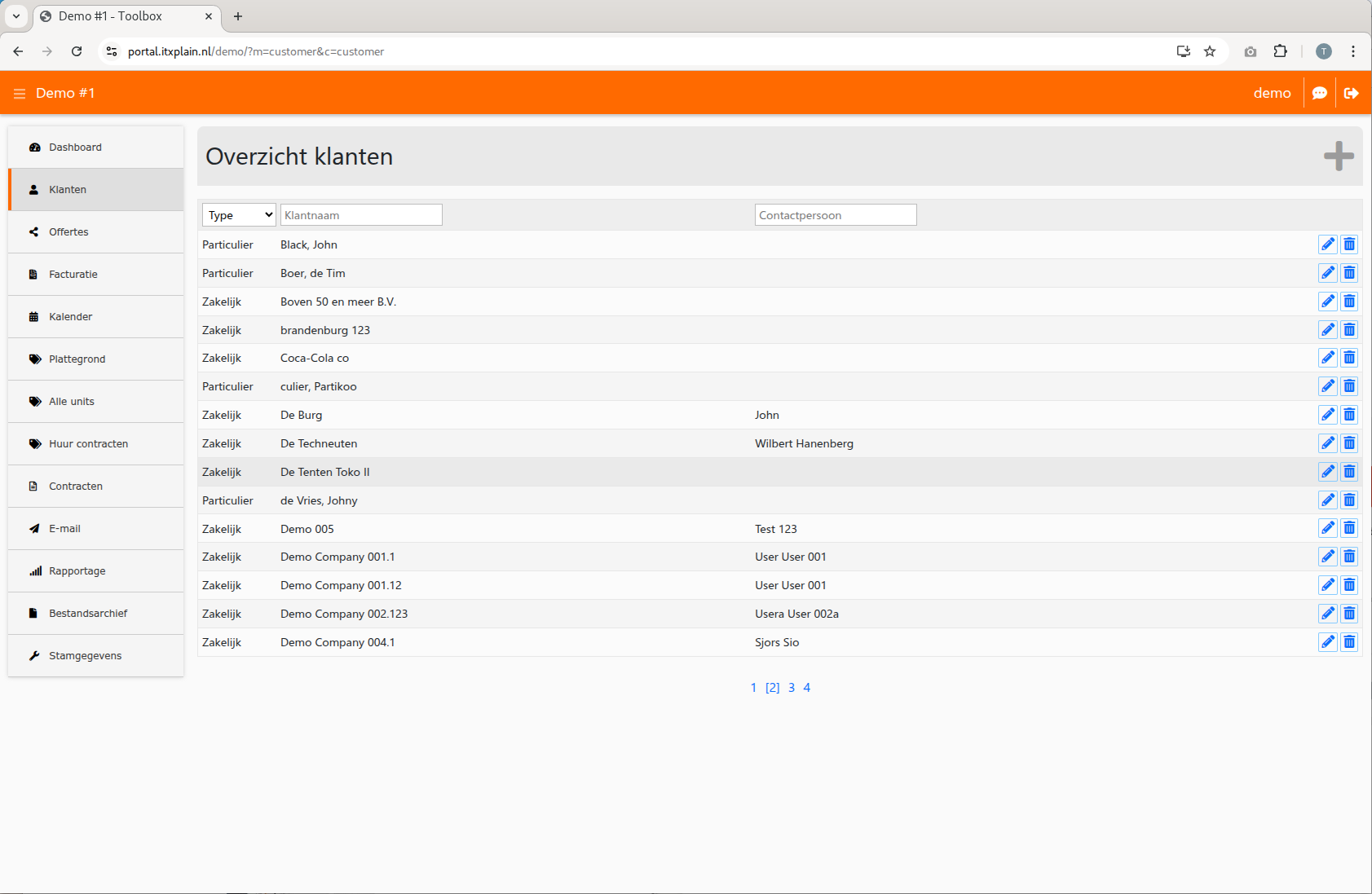
Task: Delete the Coca-Cola co customer row
Action: click(x=1349, y=358)
